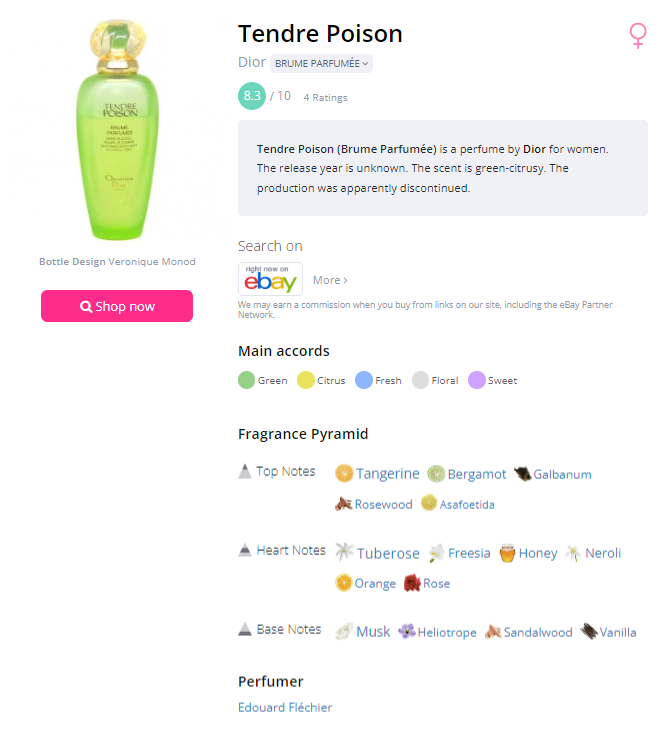This screenshot has height=732, width=661.
Task: Click the pink female gender symbol
Action: pos(638,35)
